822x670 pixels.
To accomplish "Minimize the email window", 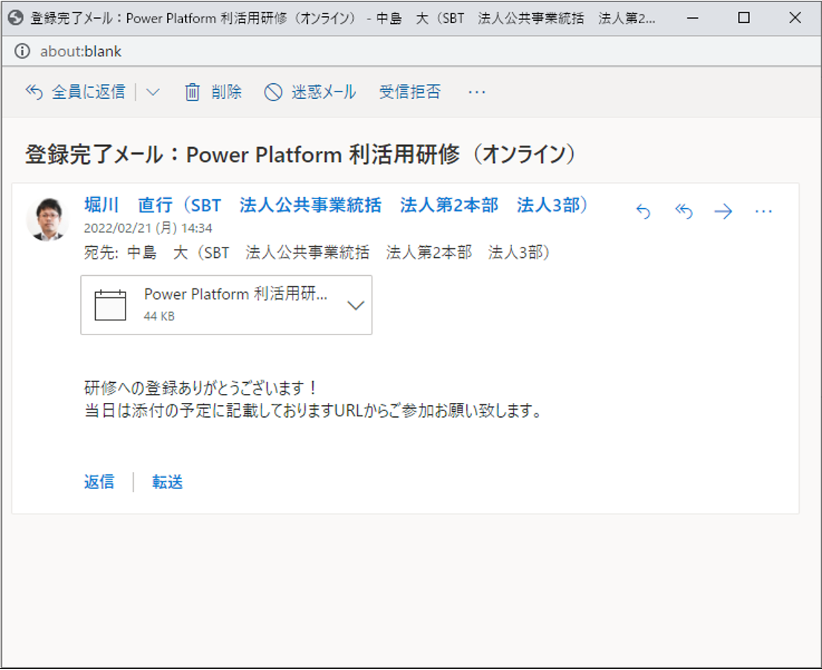I will (x=693, y=18).
